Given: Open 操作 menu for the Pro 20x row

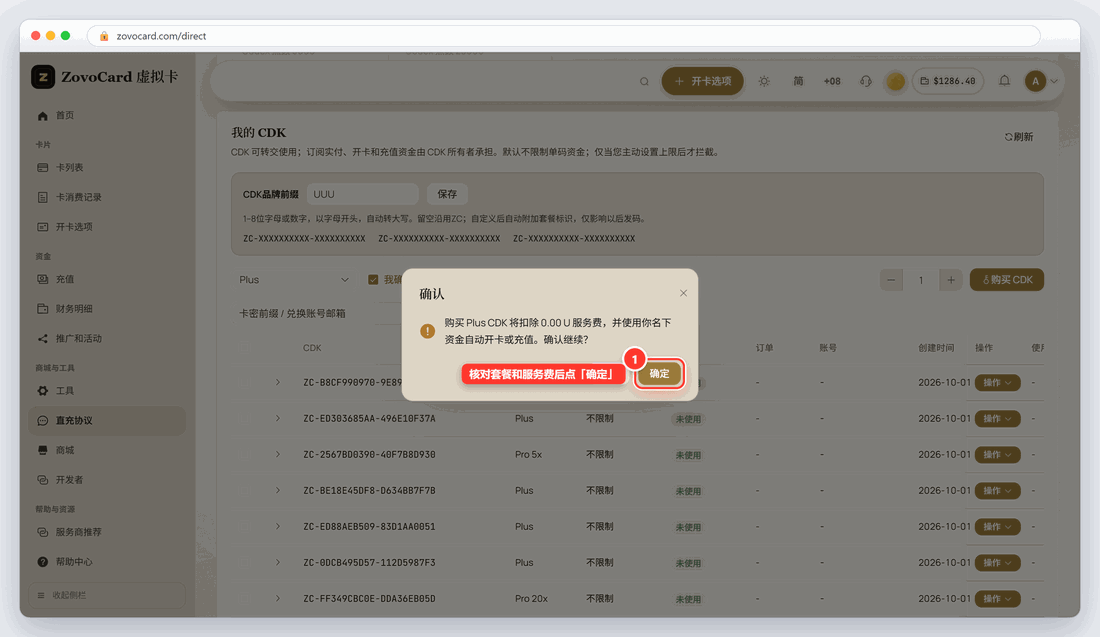Looking at the screenshot, I should pyautogui.click(x=997, y=598).
